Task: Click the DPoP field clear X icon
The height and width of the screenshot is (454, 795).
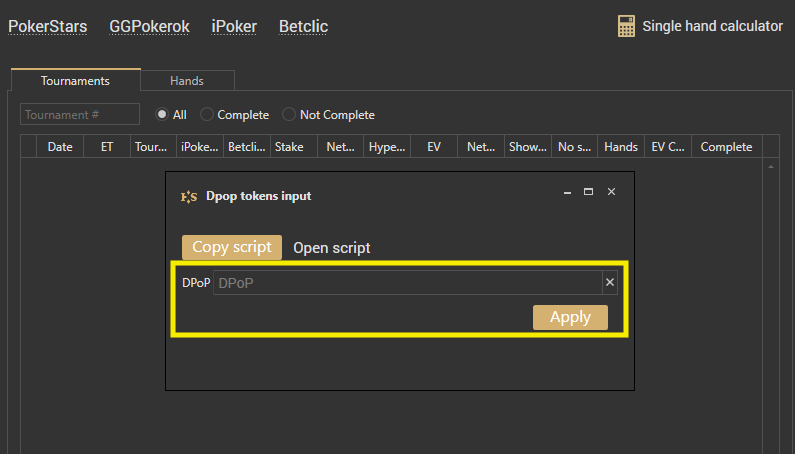Action: (609, 283)
